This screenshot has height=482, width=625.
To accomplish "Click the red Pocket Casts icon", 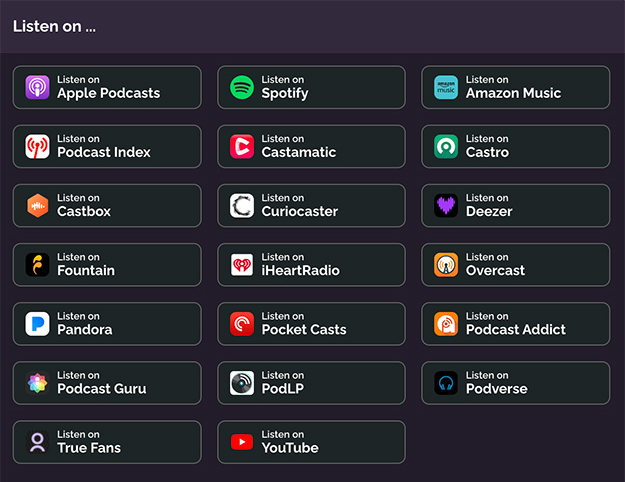I will point(242,324).
